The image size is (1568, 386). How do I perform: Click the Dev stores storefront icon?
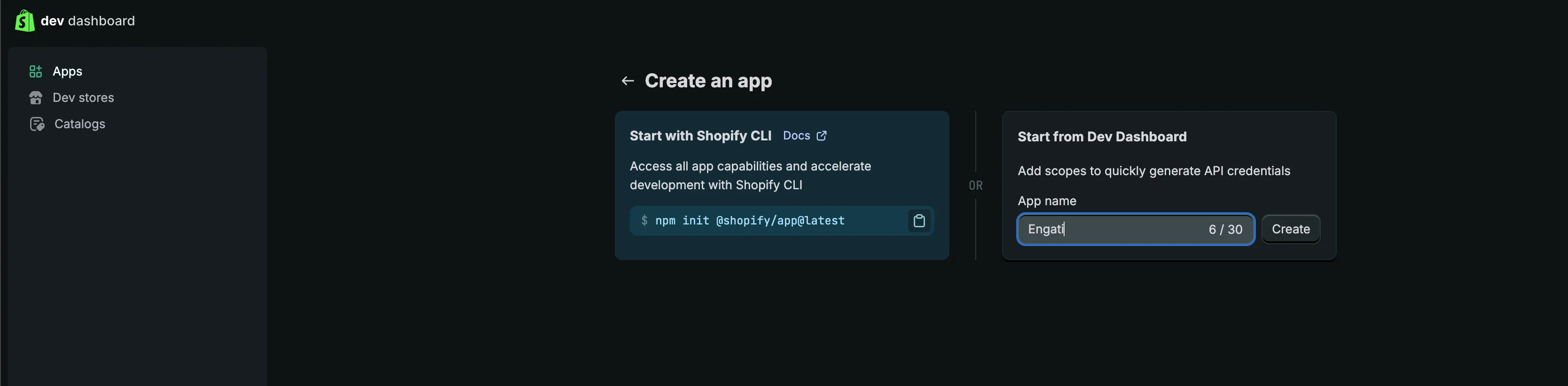[x=36, y=98]
